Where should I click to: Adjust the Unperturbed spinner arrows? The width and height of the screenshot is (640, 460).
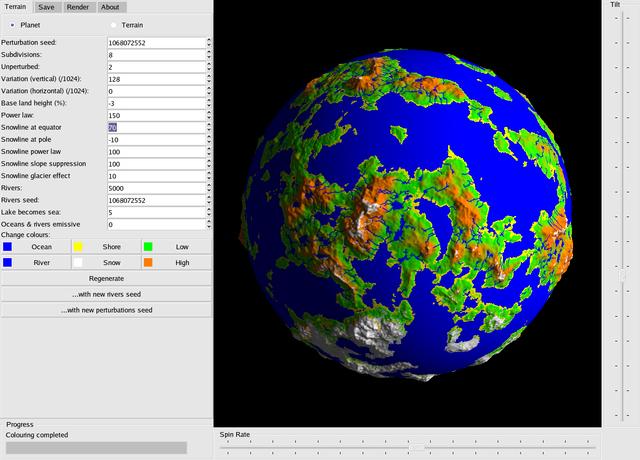(x=209, y=67)
